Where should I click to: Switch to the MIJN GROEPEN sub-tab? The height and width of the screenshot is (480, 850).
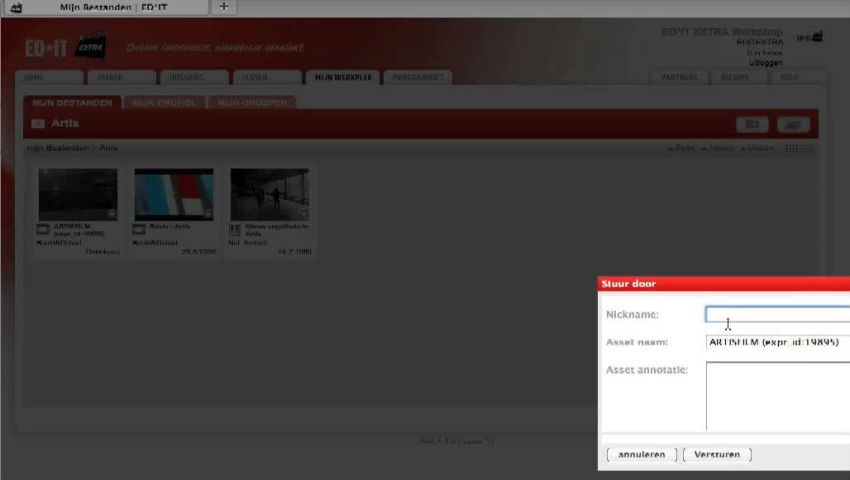[252, 103]
